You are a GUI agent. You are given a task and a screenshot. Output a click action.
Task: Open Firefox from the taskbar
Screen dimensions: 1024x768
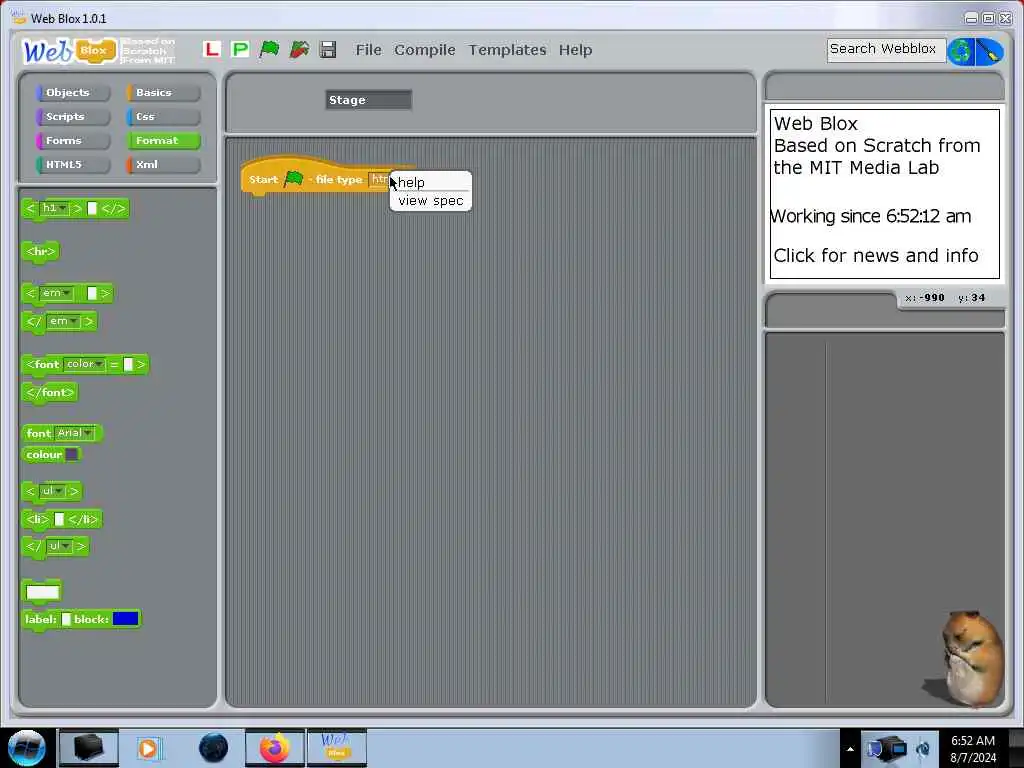[275, 748]
